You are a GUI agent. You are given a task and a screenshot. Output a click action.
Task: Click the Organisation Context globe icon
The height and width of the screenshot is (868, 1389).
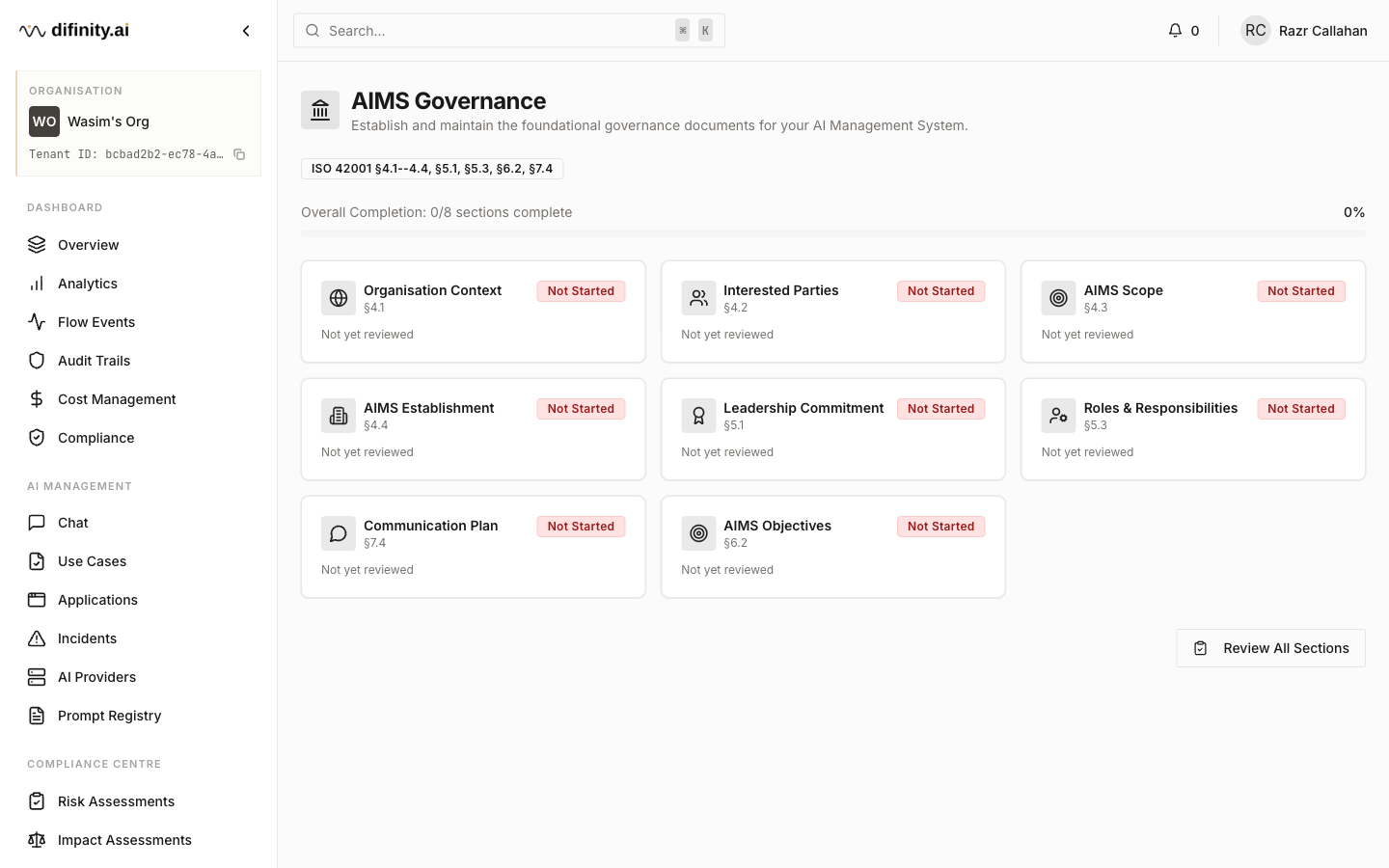click(339, 298)
